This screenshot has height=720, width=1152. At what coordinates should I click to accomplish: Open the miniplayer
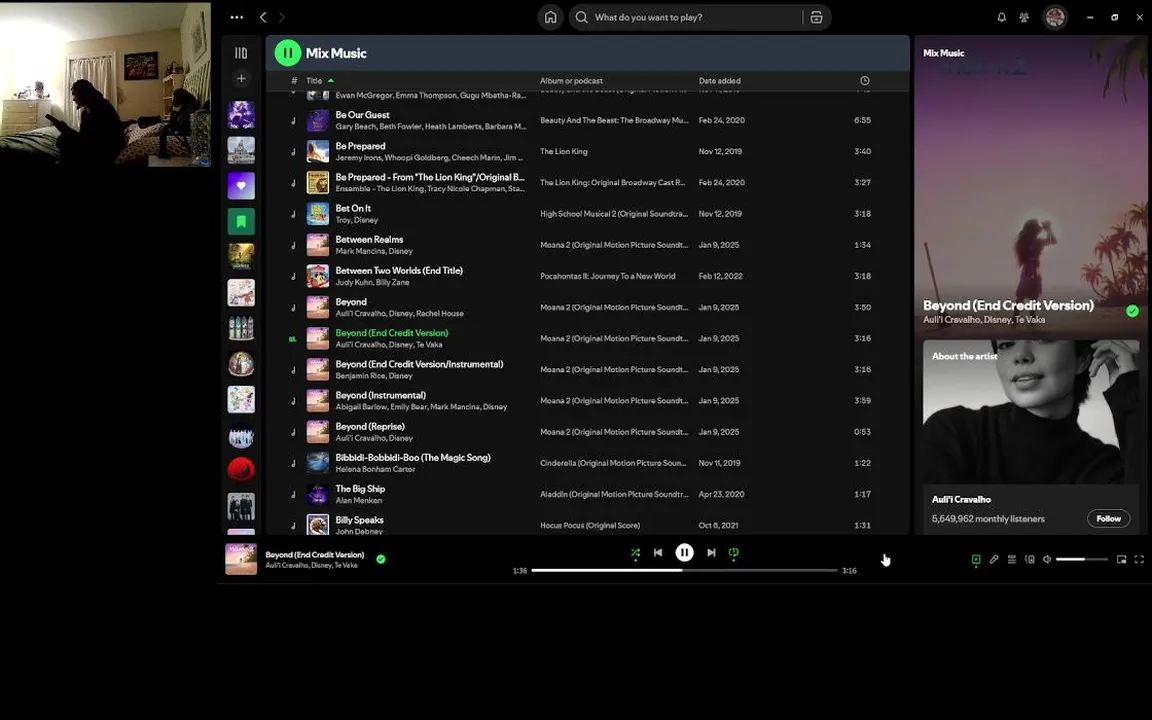pyautogui.click(x=1121, y=559)
